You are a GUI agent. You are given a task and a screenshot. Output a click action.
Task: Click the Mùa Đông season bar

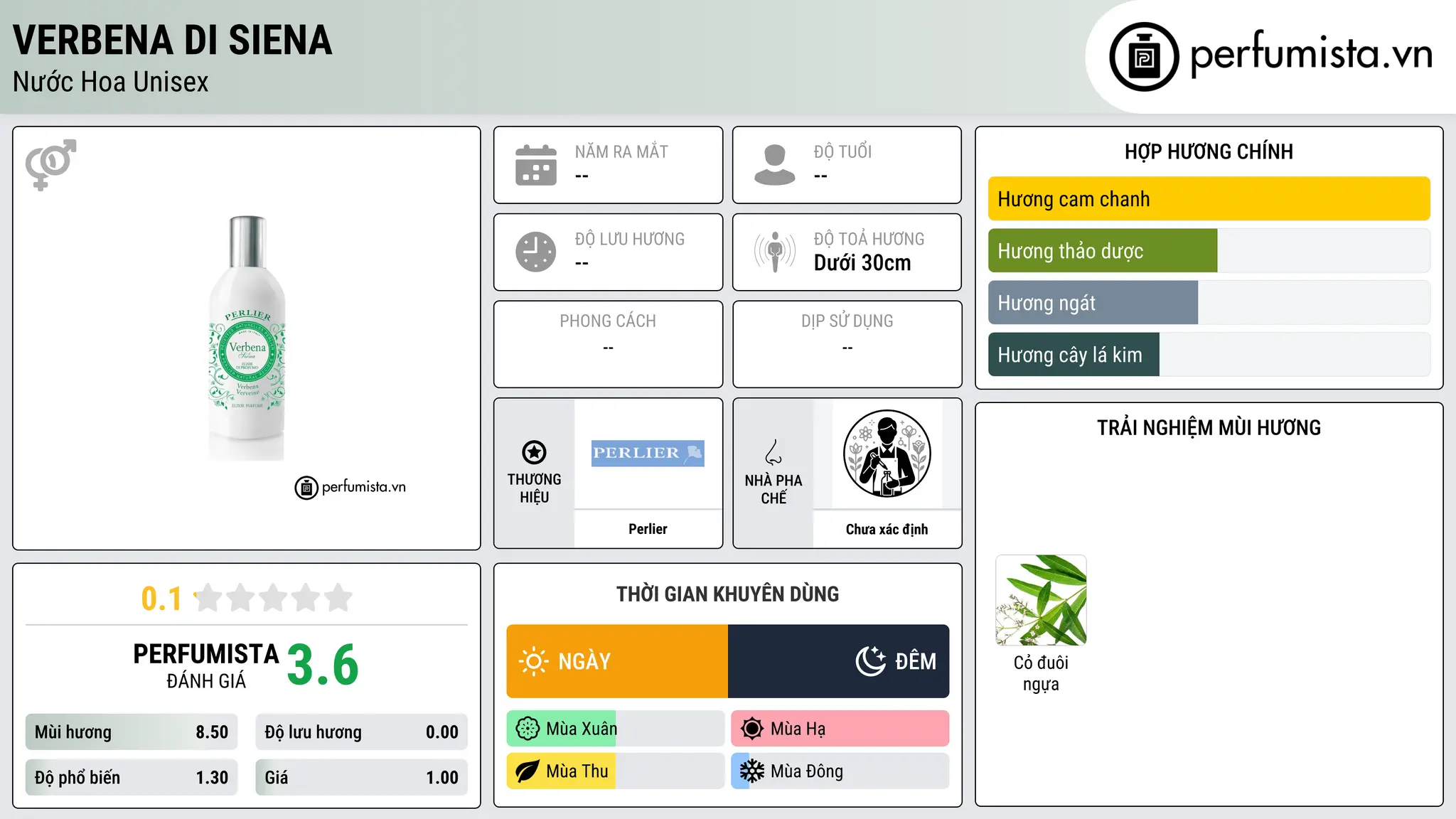(x=840, y=771)
